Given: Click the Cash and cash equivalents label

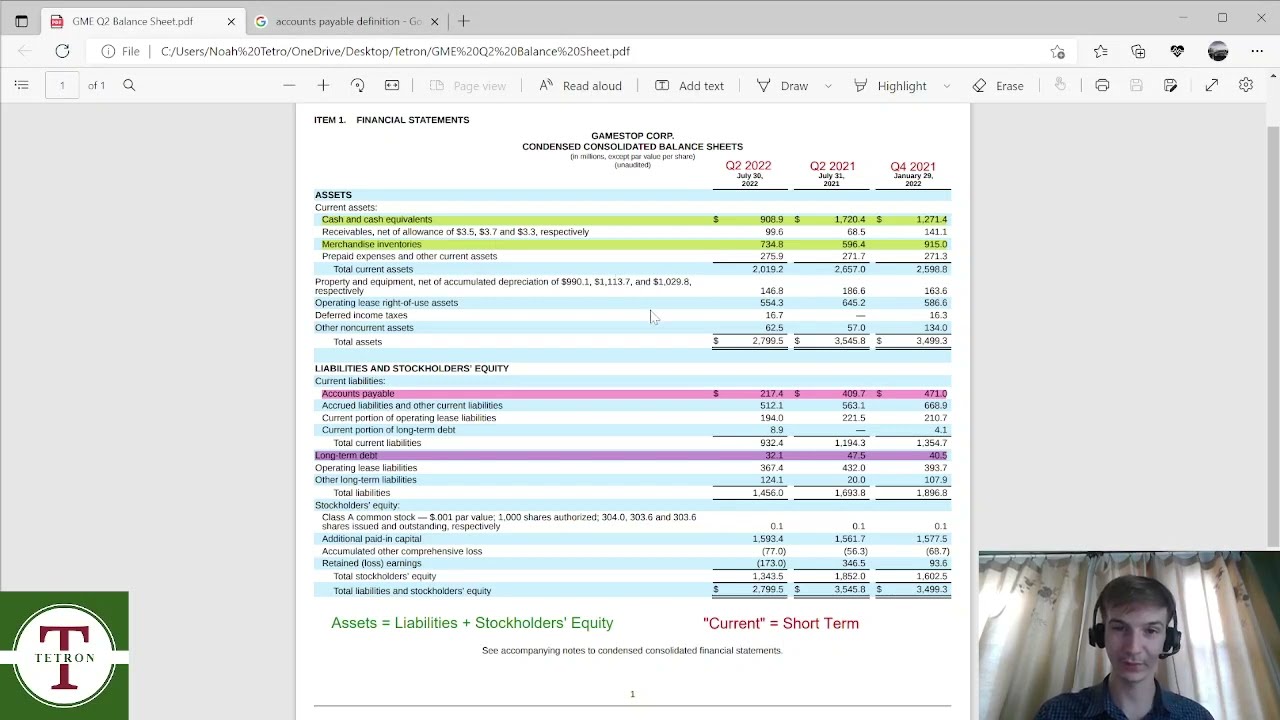Looking at the screenshot, I should [x=377, y=219].
